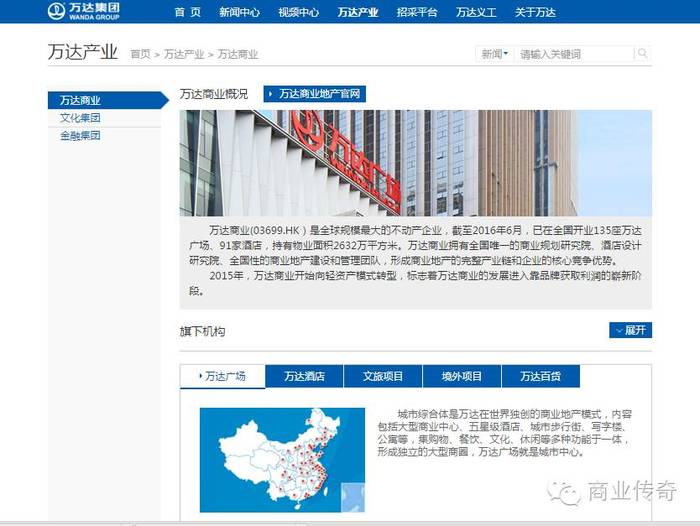Screen dimensions: 700x526
Task: Select 文化集团 in the left sidebar
Action: tap(80, 118)
